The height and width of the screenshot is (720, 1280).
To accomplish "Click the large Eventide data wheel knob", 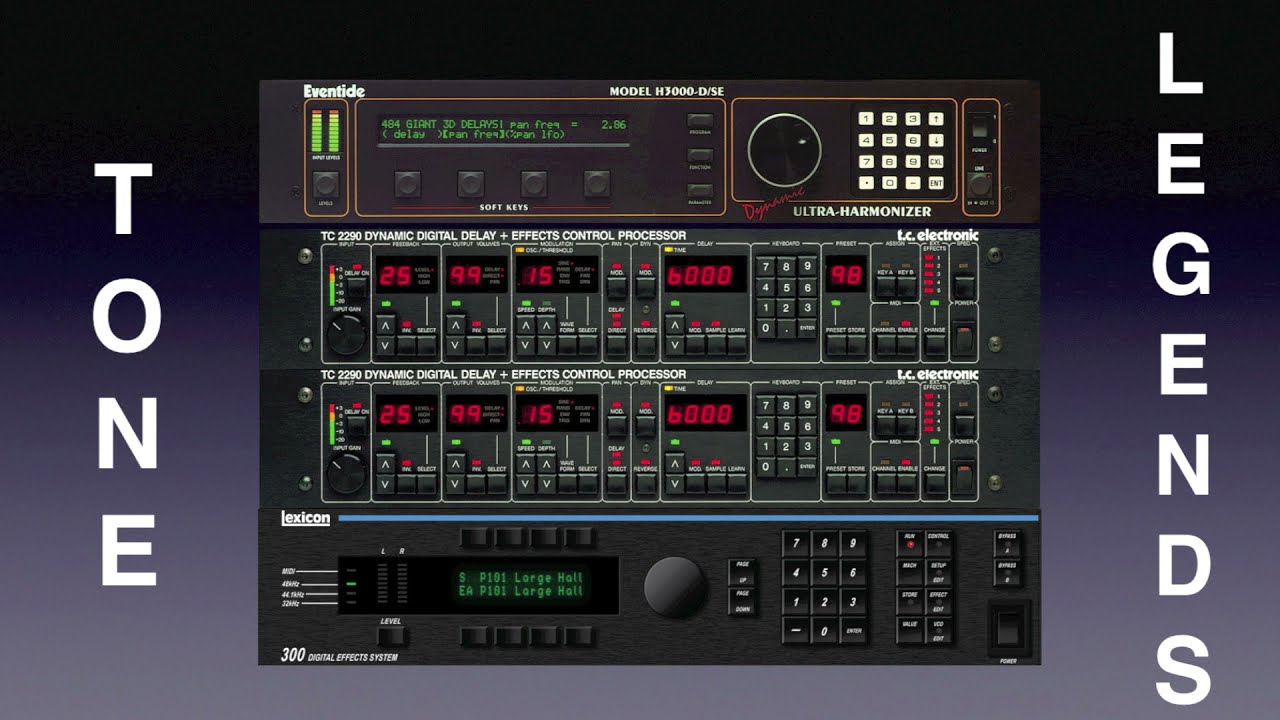I will (785, 149).
